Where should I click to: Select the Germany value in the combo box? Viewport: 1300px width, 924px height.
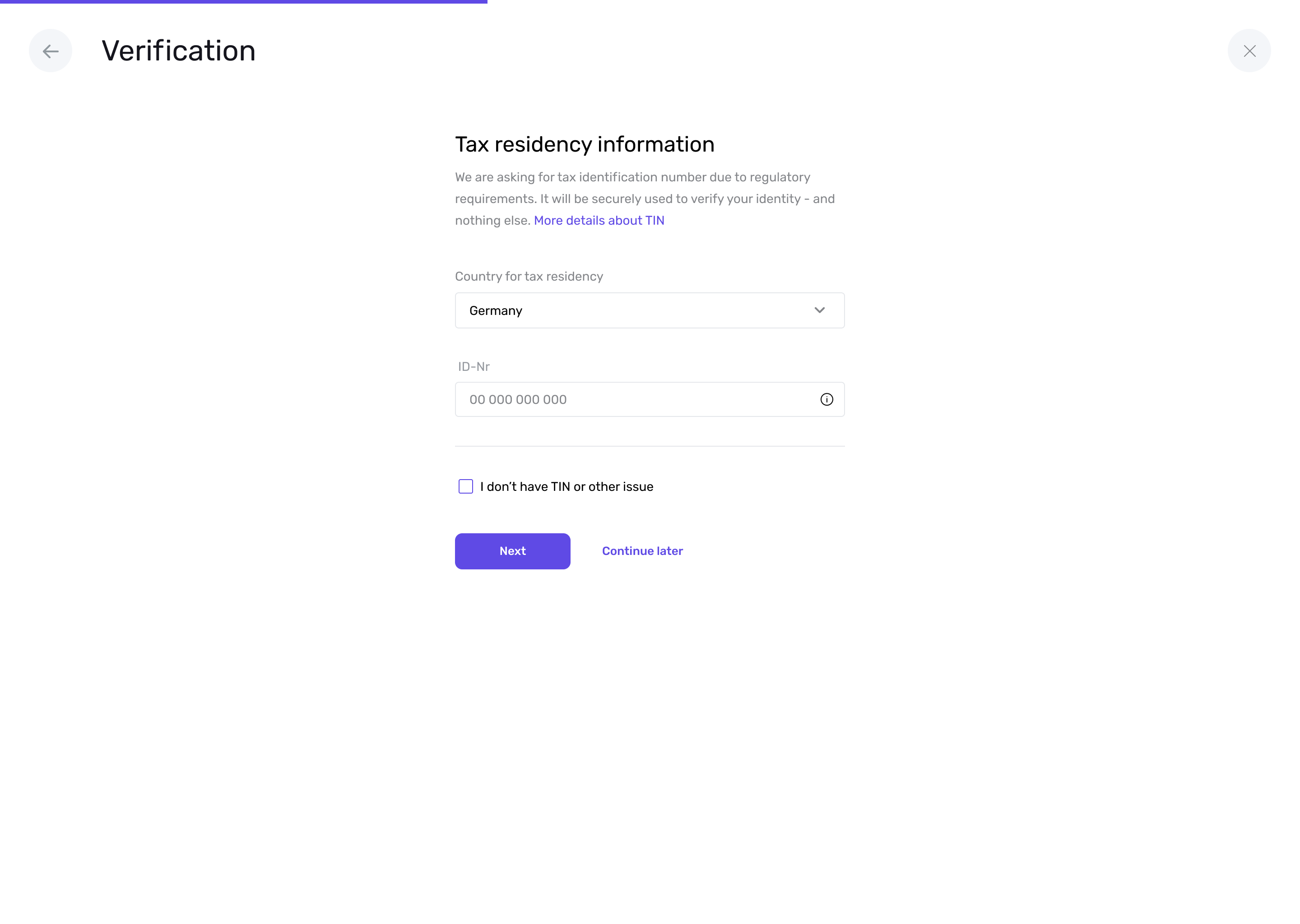495,311
